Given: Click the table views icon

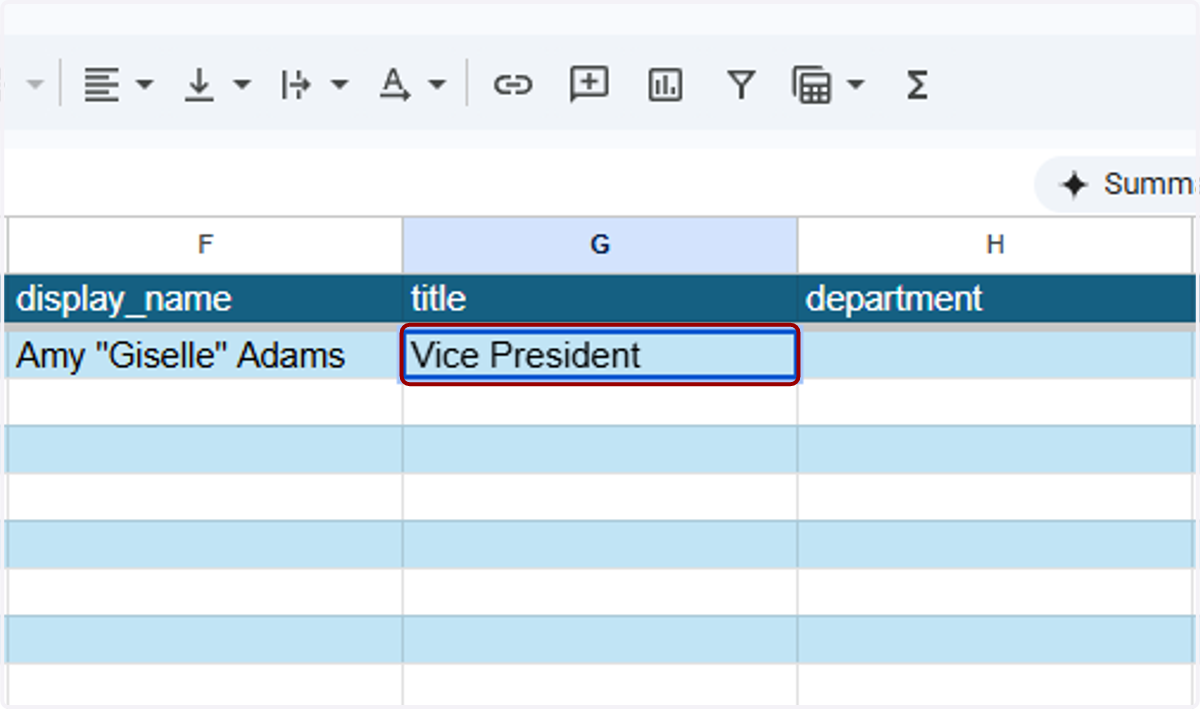Looking at the screenshot, I should pos(812,86).
